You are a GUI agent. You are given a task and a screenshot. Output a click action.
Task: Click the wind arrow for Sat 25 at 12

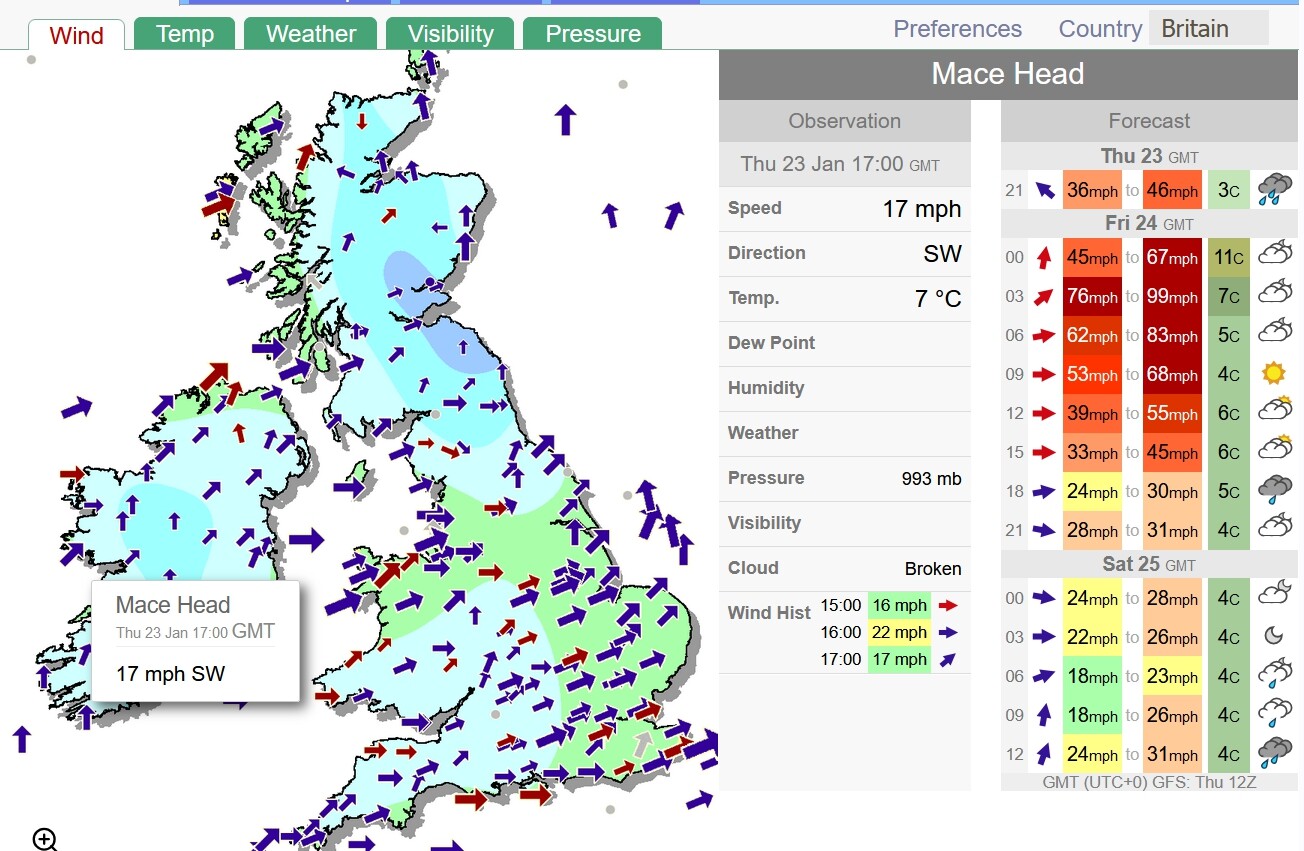point(1045,754)
